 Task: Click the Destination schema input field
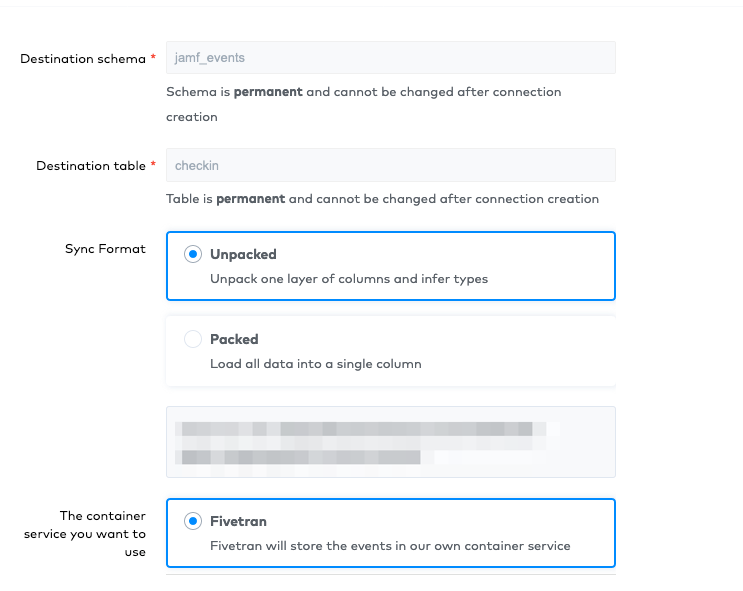(x=390, y=58)
